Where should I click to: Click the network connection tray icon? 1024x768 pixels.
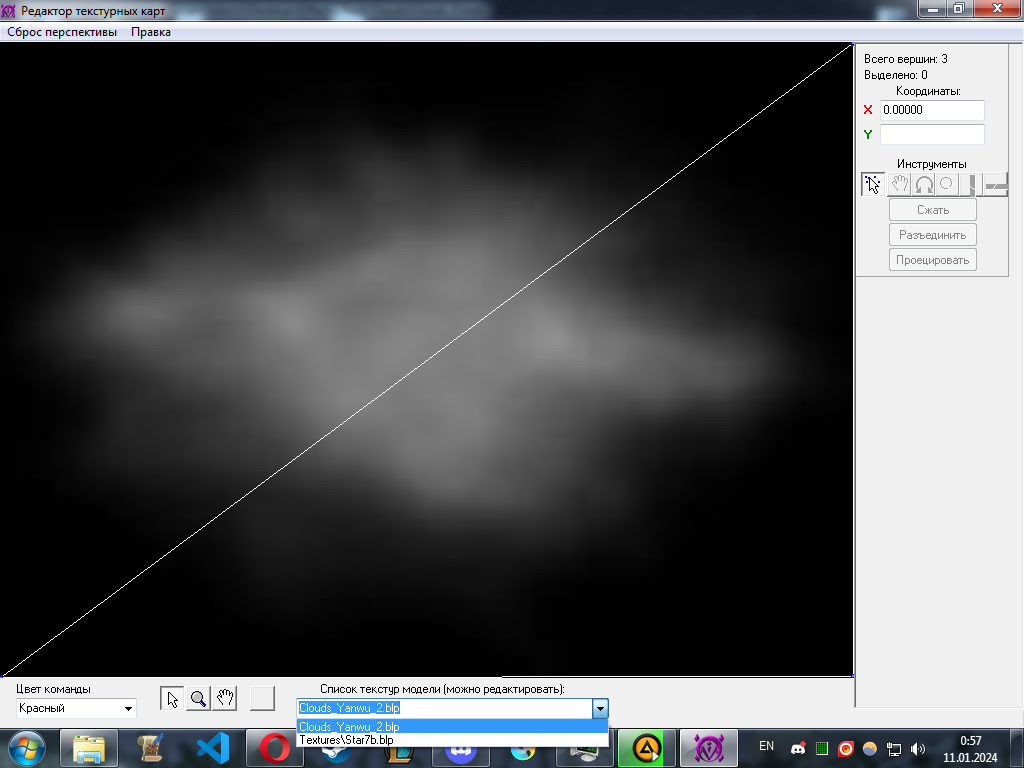[x=894, y=749]
